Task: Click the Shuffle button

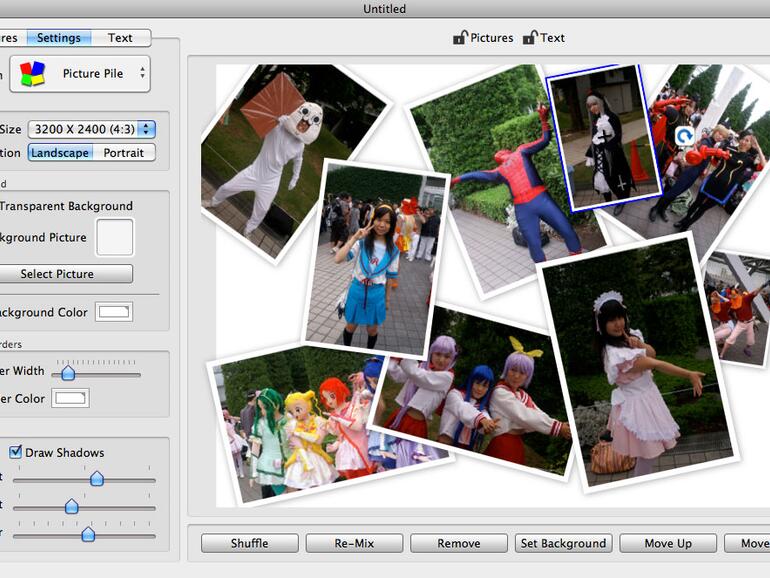Action: (249, 543)
